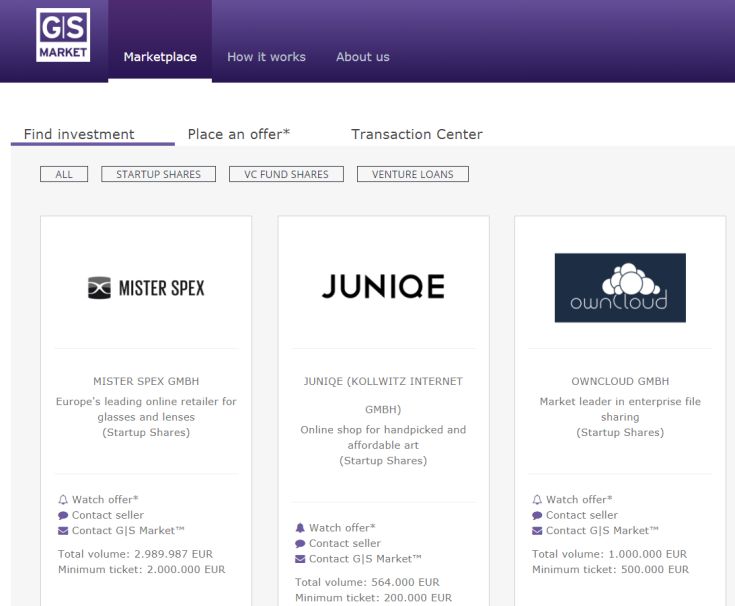735x606 pixels.
Task: Watch offer for JUNIQE
Action: tap(342, 528)
